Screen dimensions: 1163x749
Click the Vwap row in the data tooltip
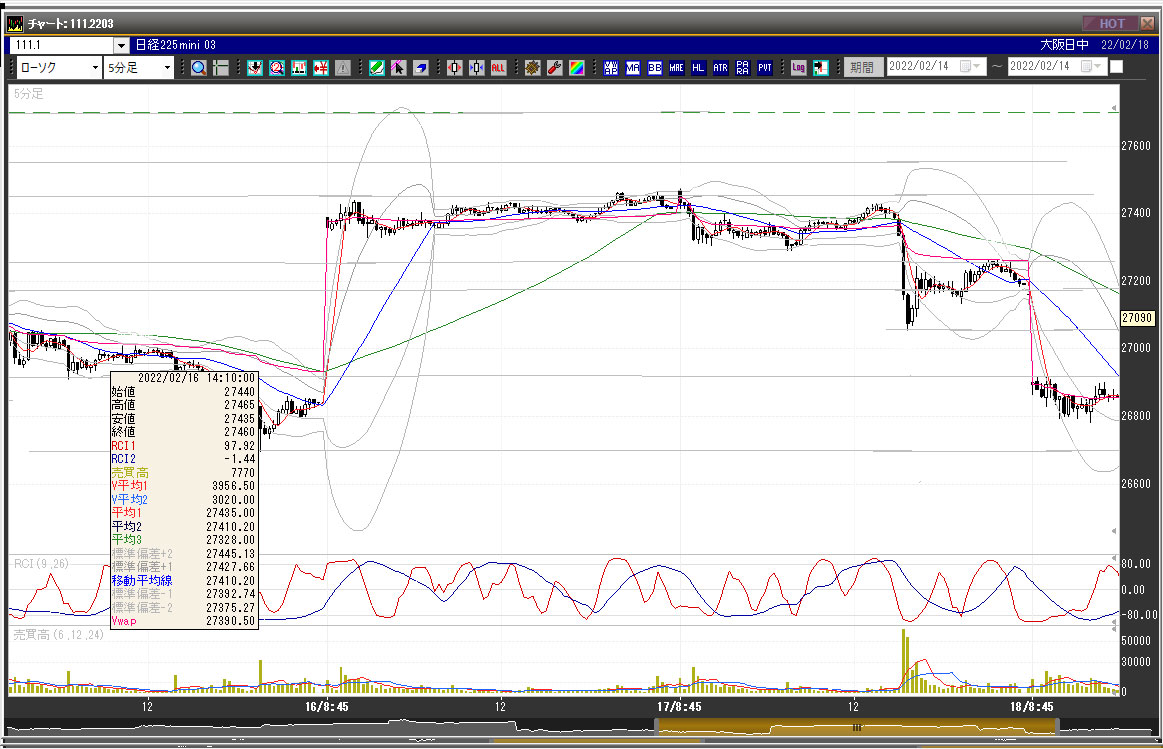(183, 621)
